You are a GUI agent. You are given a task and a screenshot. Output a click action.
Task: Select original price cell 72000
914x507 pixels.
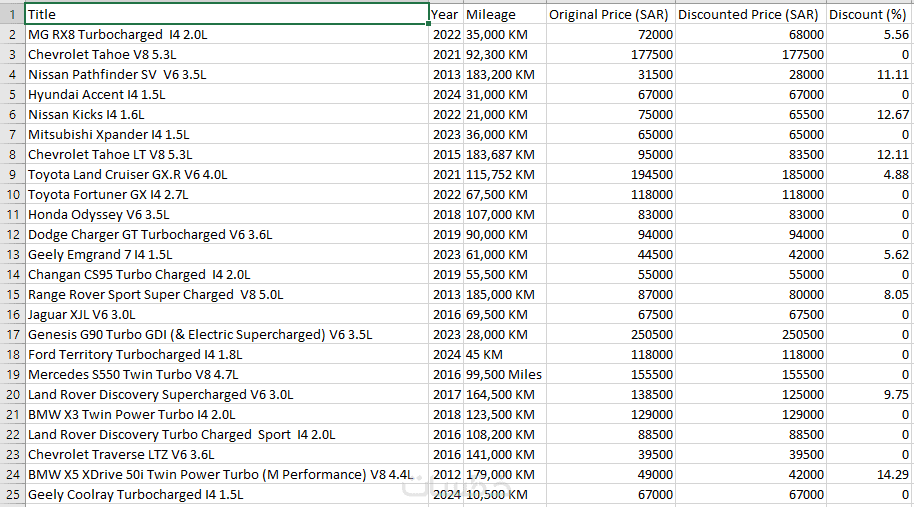[x=610, y=34]
